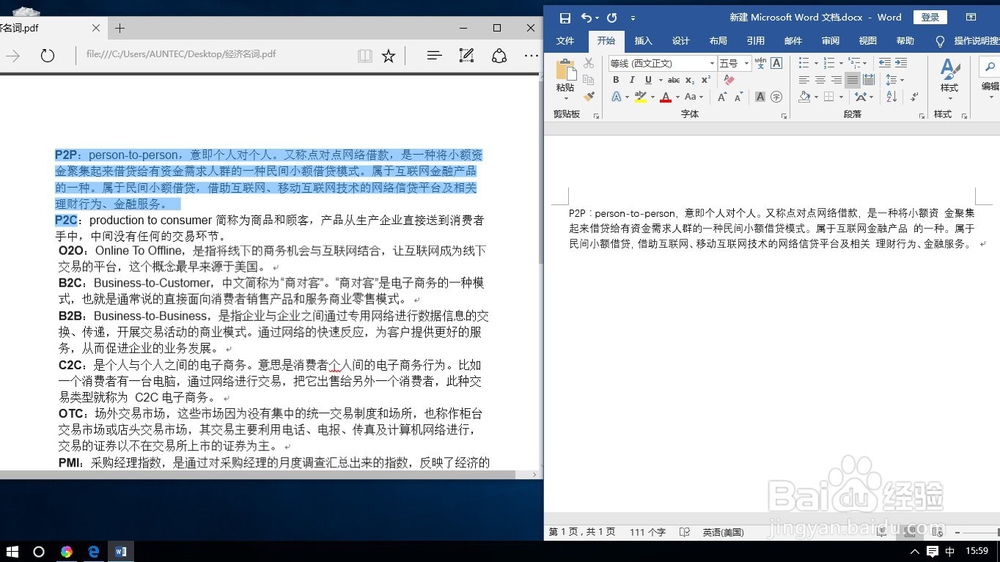Save the Word document with the disk icon

564,18
